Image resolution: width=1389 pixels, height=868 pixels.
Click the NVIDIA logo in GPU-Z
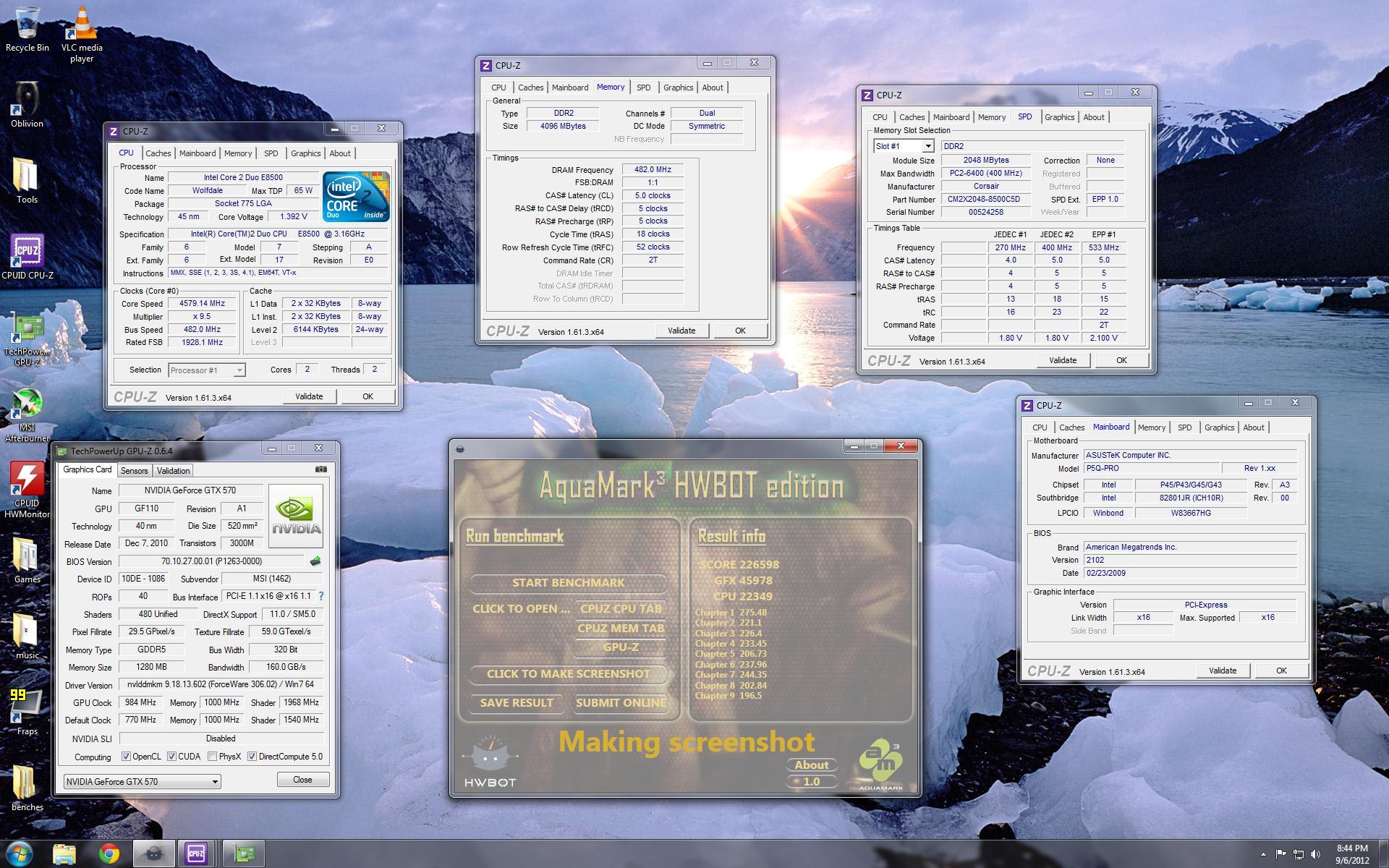296,516
